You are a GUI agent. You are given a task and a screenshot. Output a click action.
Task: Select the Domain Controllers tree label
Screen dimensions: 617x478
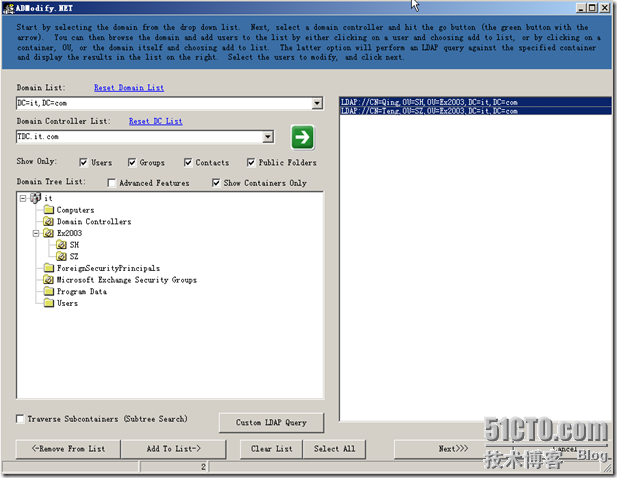click(x=94, y=221)
